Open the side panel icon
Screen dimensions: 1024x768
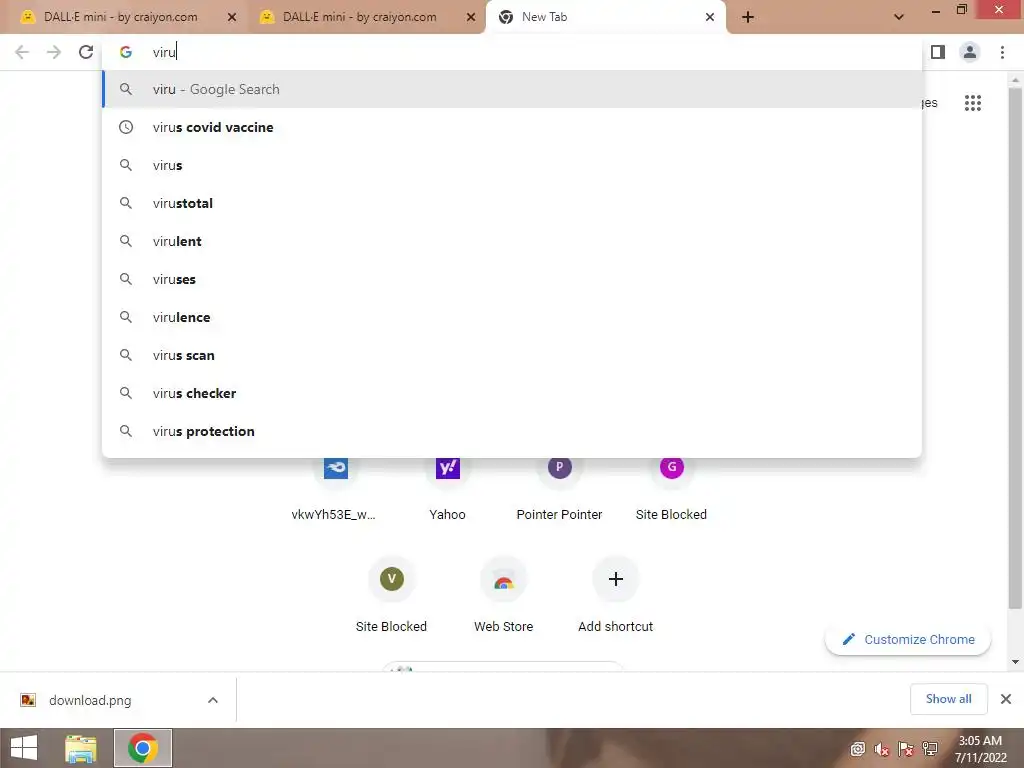(938, 52)
